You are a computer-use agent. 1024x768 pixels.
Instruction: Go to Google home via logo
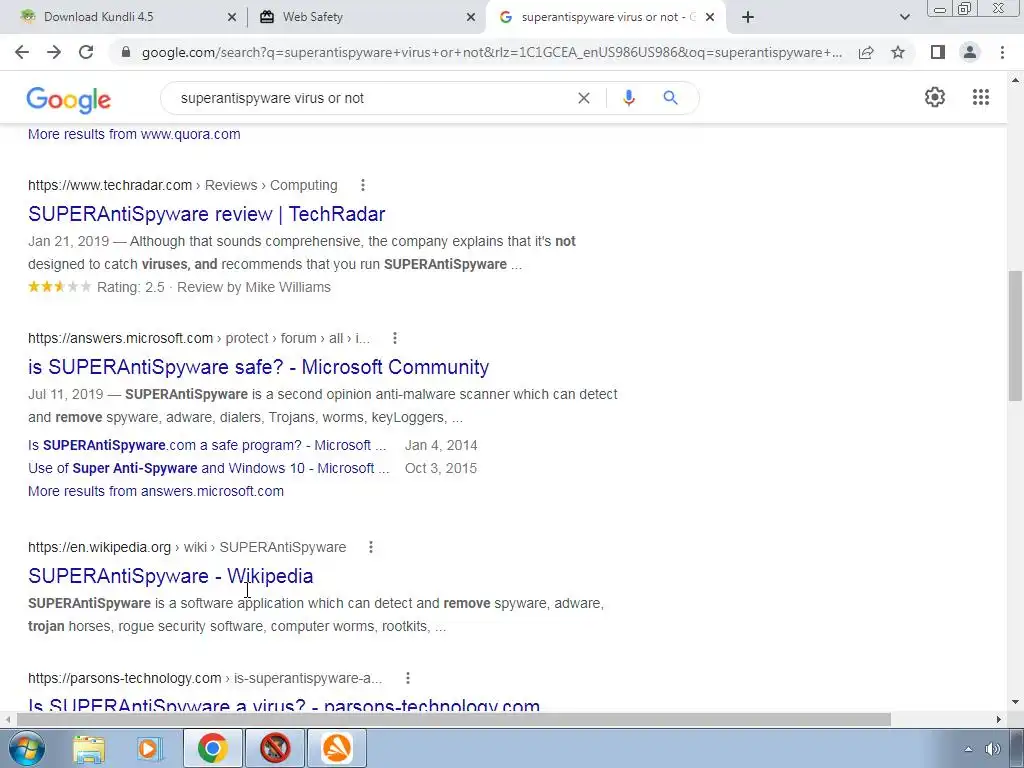[69, 99]
